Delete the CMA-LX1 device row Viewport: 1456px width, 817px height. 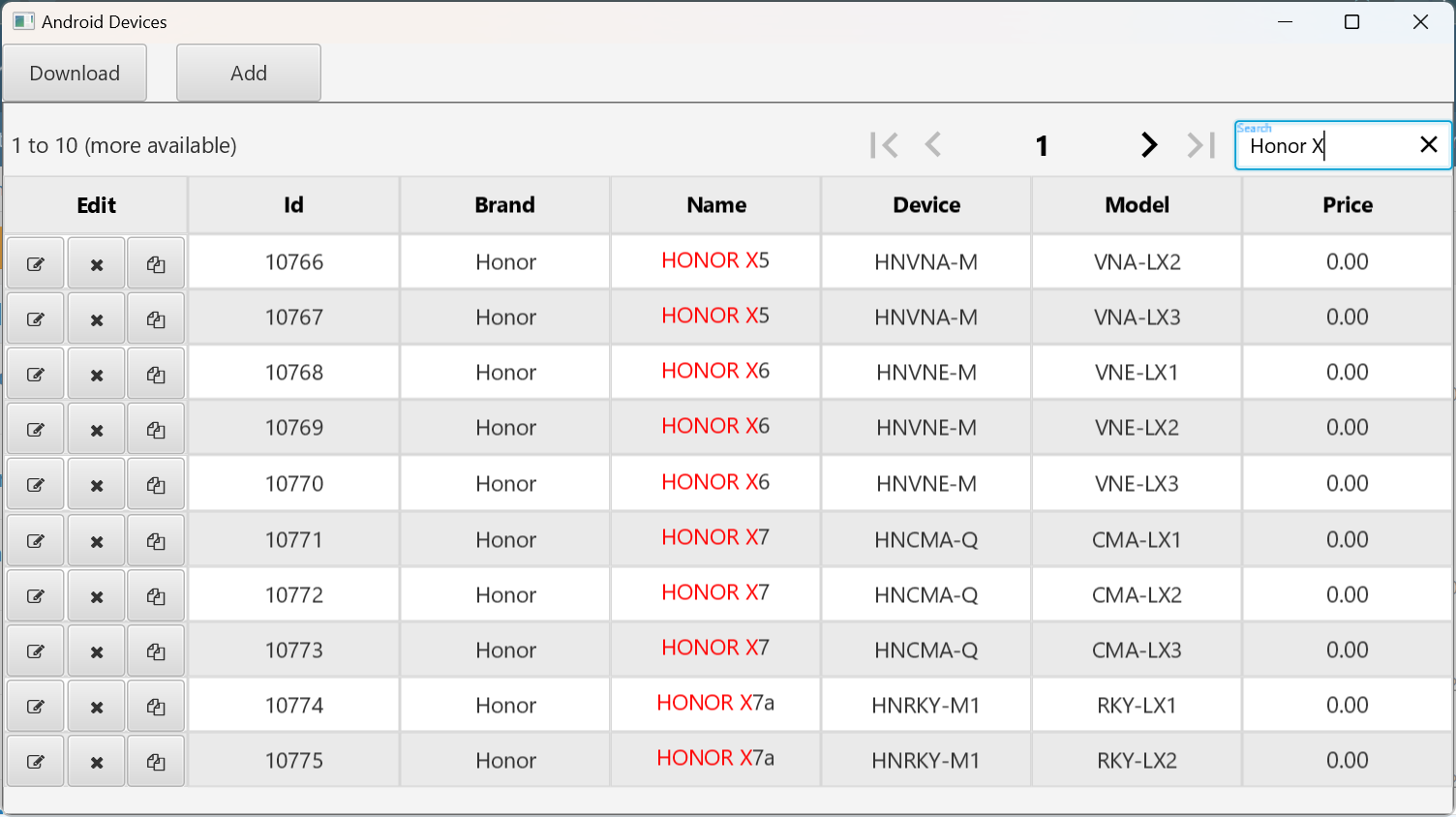coord(96,541)
